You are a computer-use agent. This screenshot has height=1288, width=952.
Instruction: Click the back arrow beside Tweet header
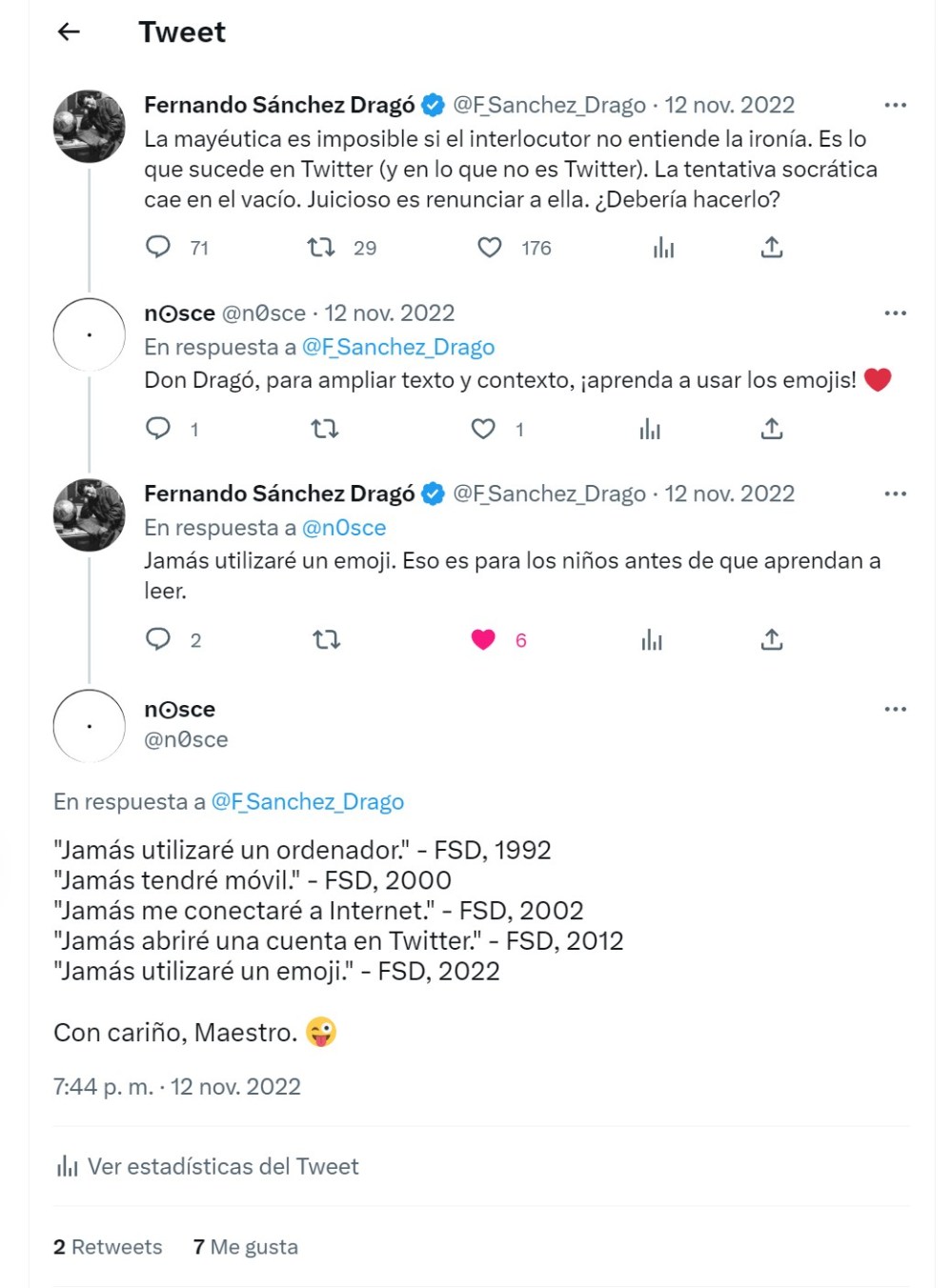[69, 32]
